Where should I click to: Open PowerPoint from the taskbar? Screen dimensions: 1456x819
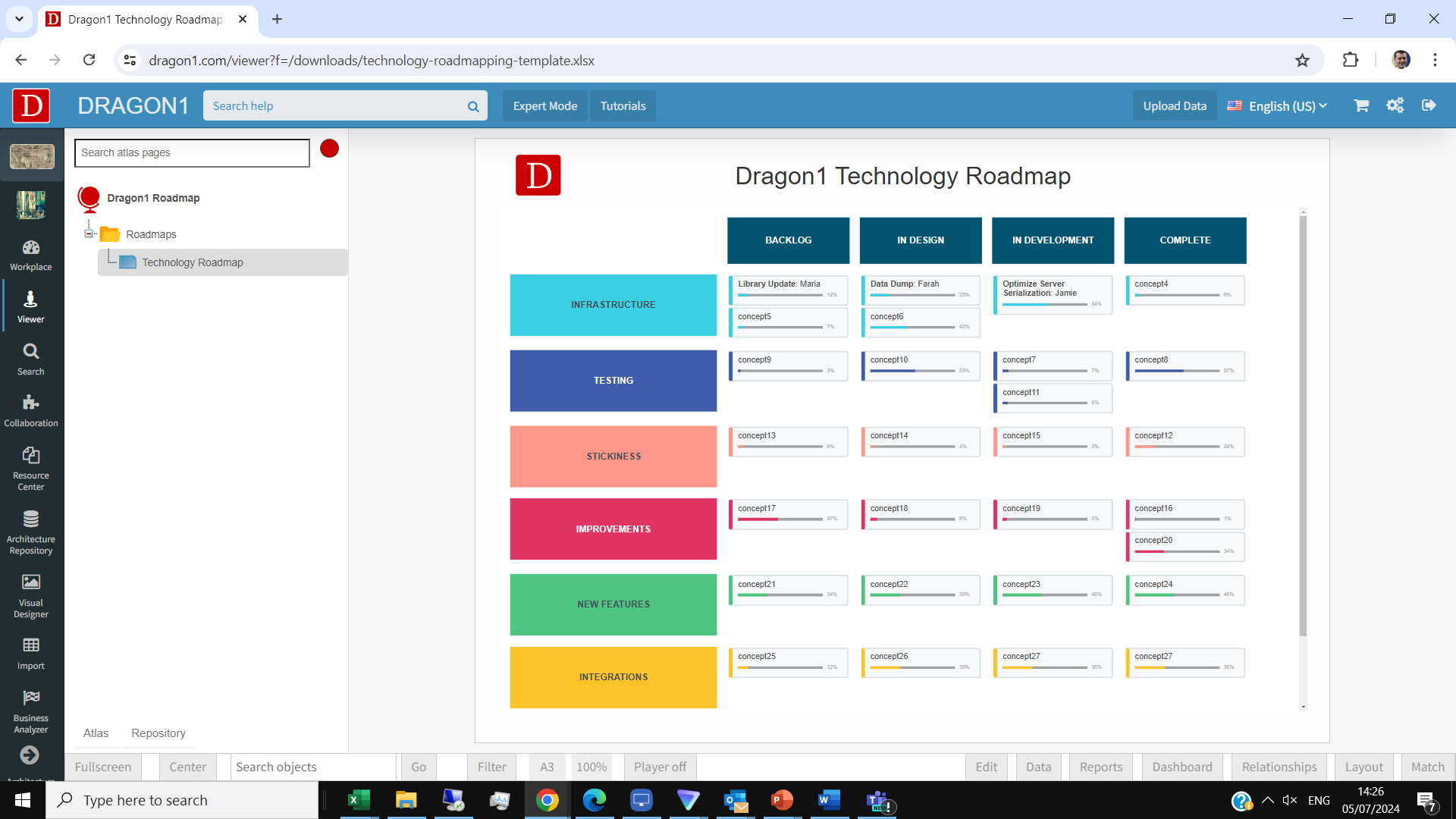[x=782, y=800]
